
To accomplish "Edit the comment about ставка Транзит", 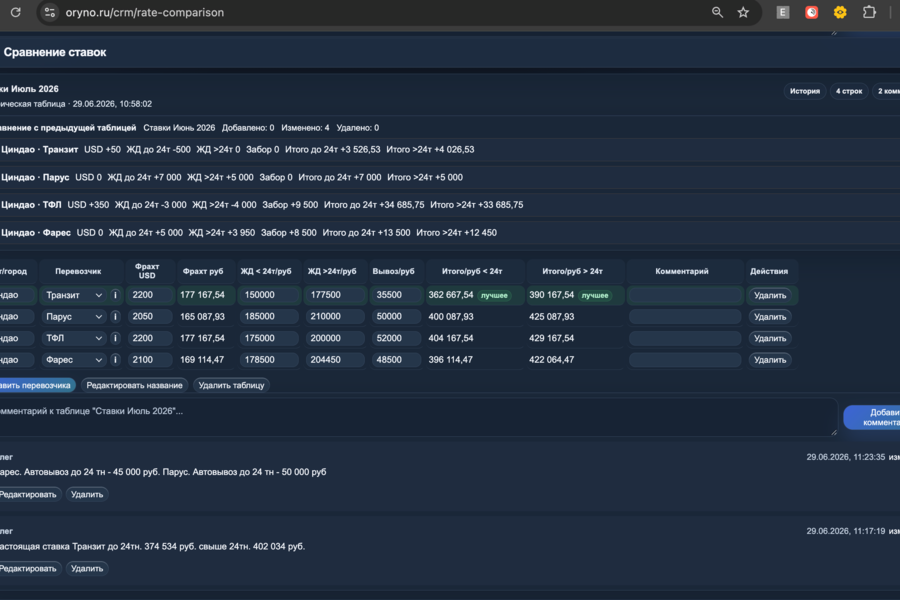I will tap(28, 568).
